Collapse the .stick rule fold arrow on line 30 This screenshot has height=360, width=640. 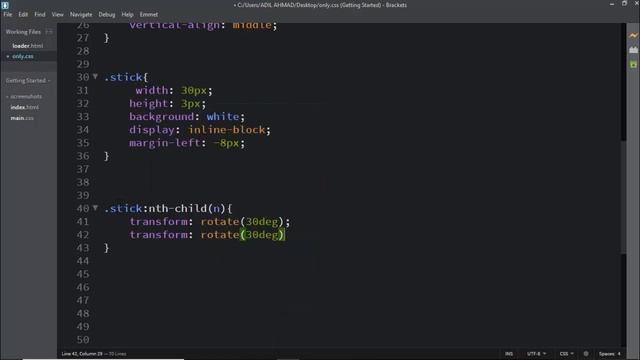tap(95, 76)
